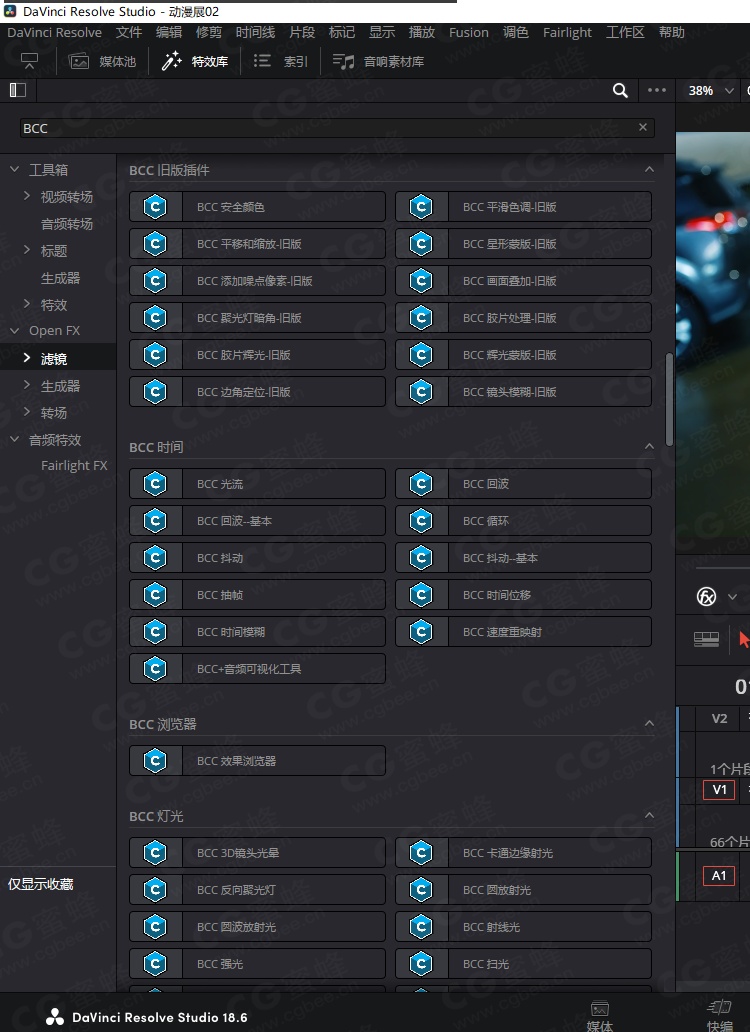The width and height of the screenshot is (750, 1032).
Task: Select the BCC 光流 effect
Action: click(257, 484)
